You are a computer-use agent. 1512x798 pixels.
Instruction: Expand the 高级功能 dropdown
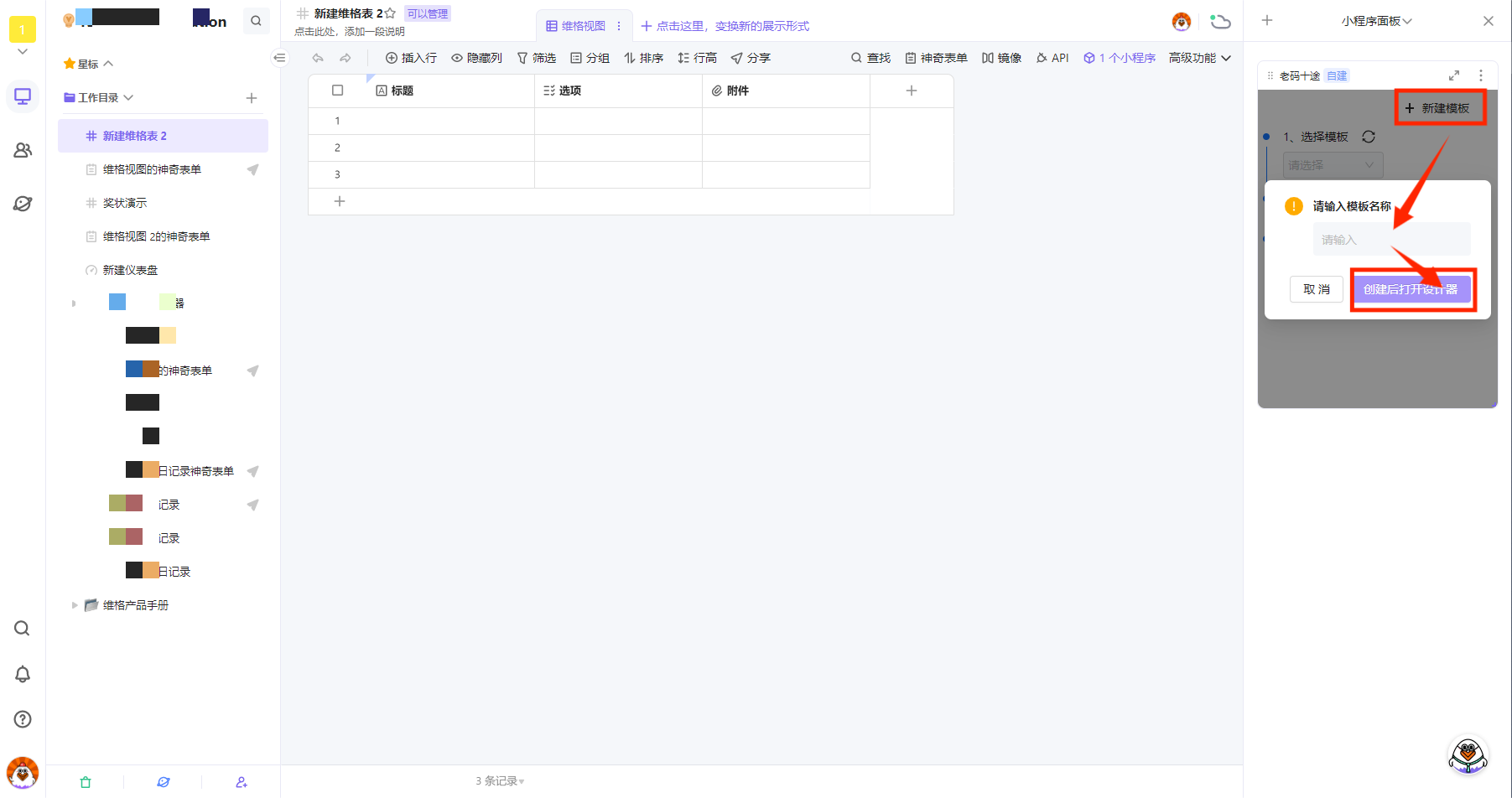pos(1199,58)
